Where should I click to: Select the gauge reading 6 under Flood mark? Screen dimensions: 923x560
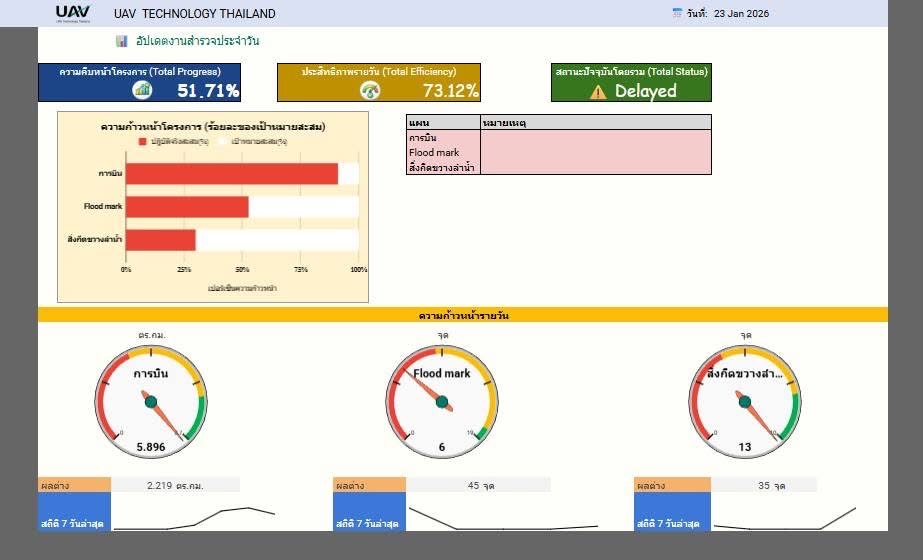(x=441, y=447)
